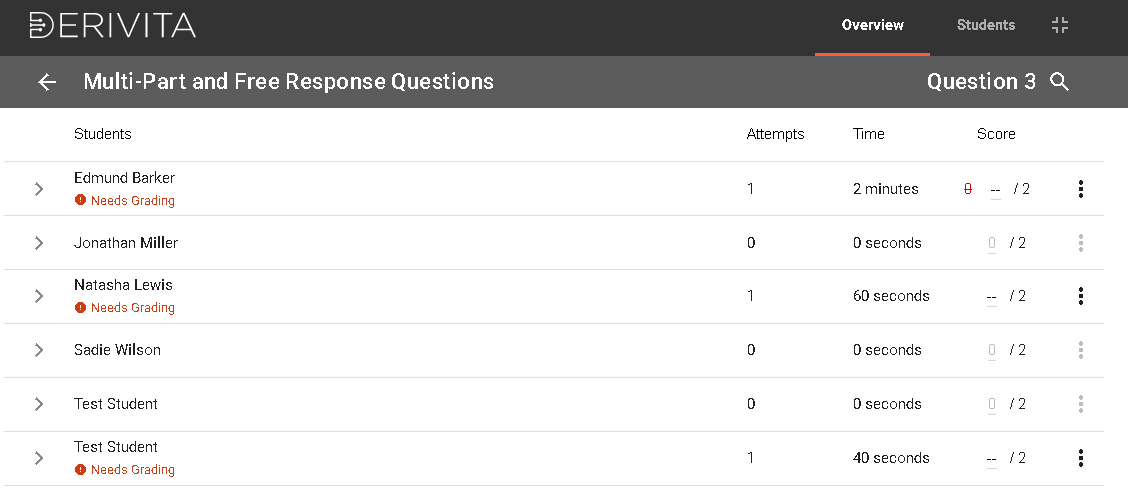
Task: Expand Sadie Wilson's row
Action: tap(39, 350)
